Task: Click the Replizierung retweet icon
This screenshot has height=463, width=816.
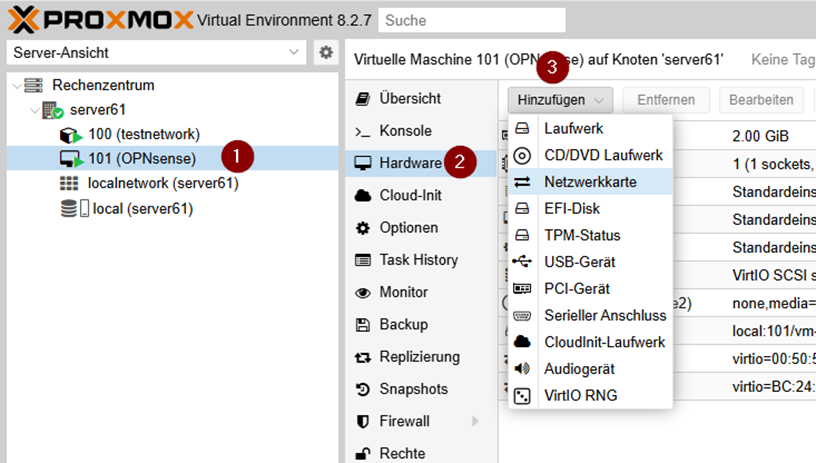Action: [363, 357]
